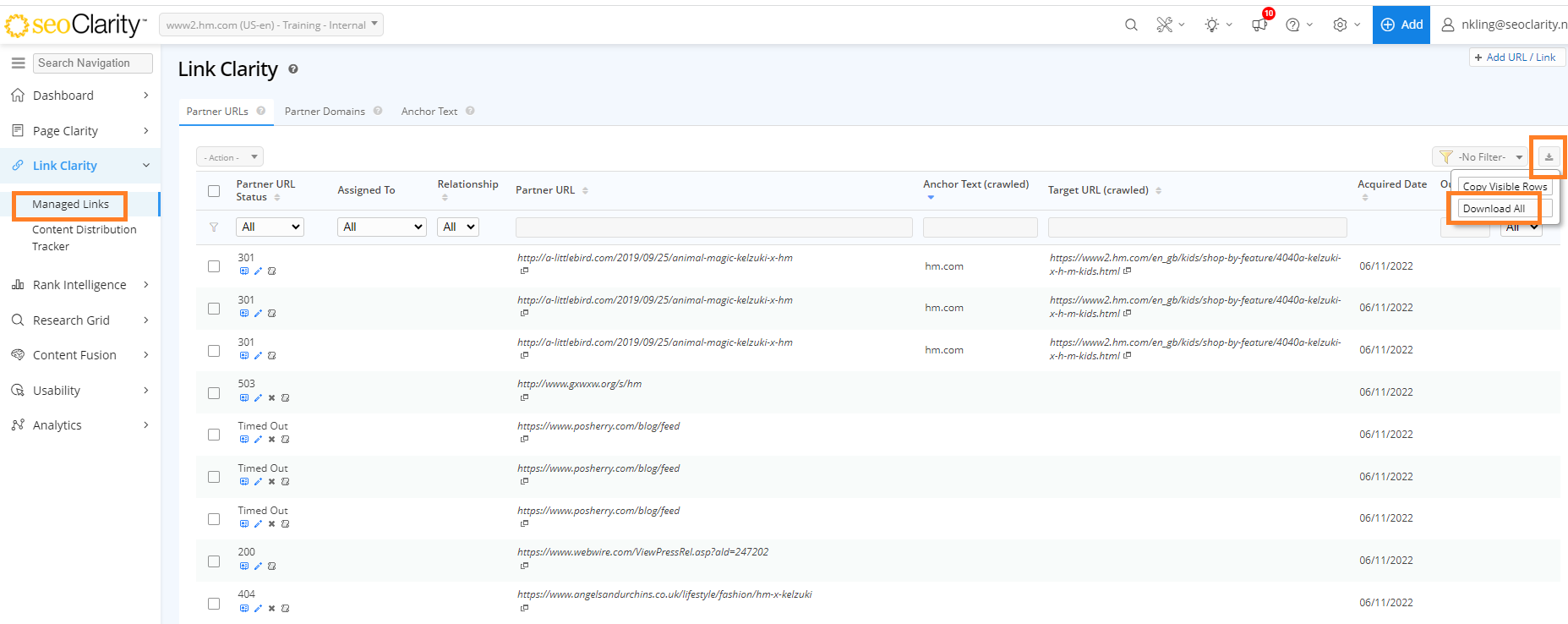Click the megaphone announcements icon with badge

1259,25
